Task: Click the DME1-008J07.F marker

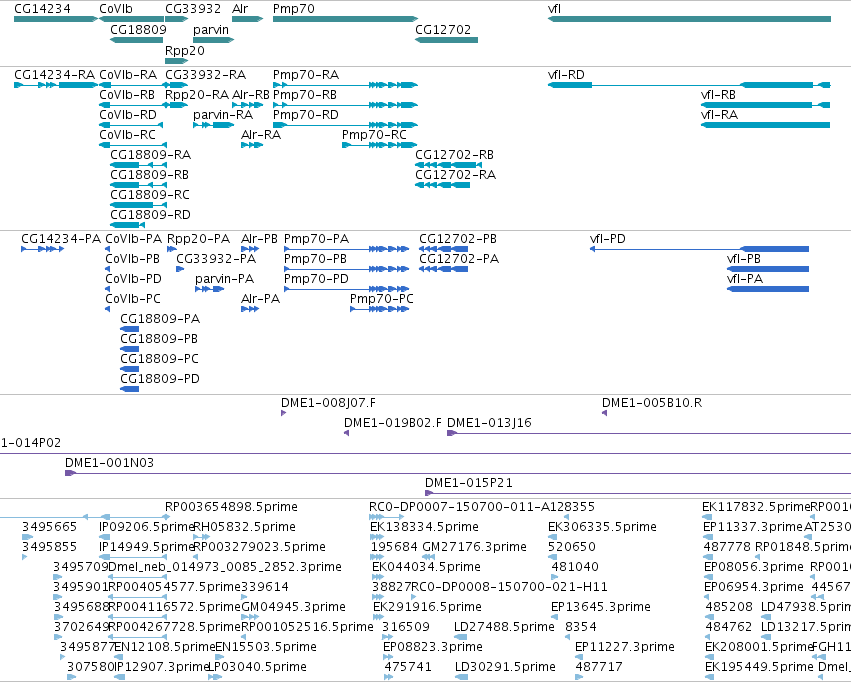Action: pyautogui.click(x=283, y=413)
